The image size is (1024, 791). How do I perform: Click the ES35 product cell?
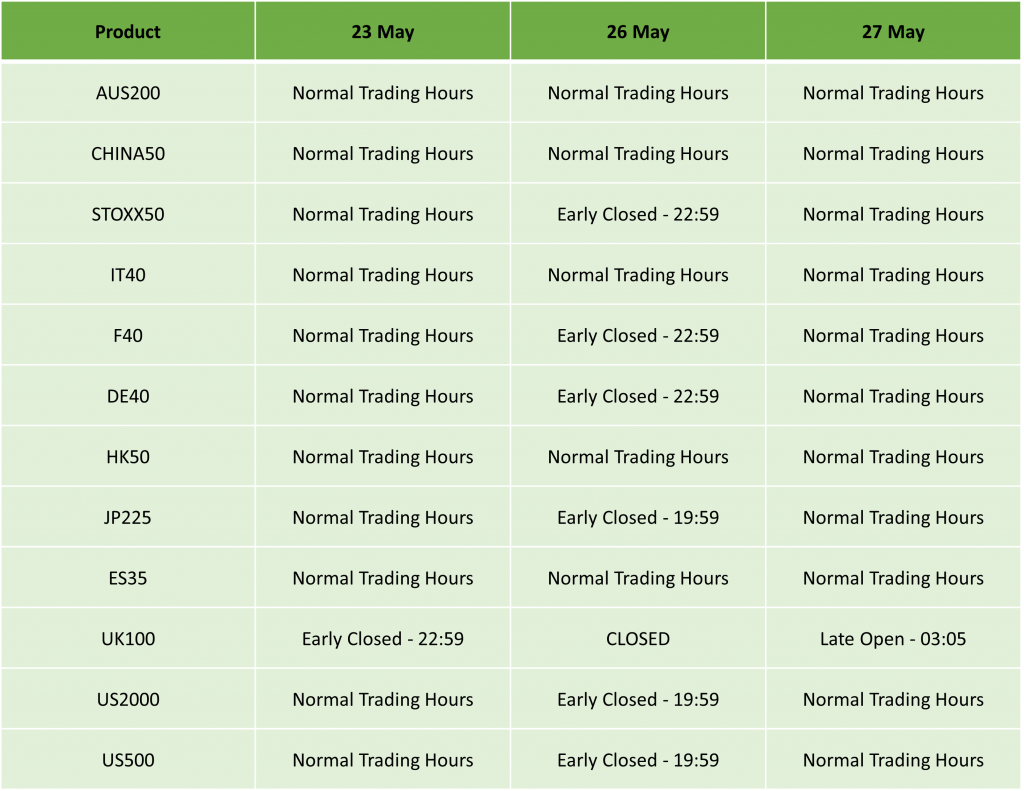click(128, 578)
